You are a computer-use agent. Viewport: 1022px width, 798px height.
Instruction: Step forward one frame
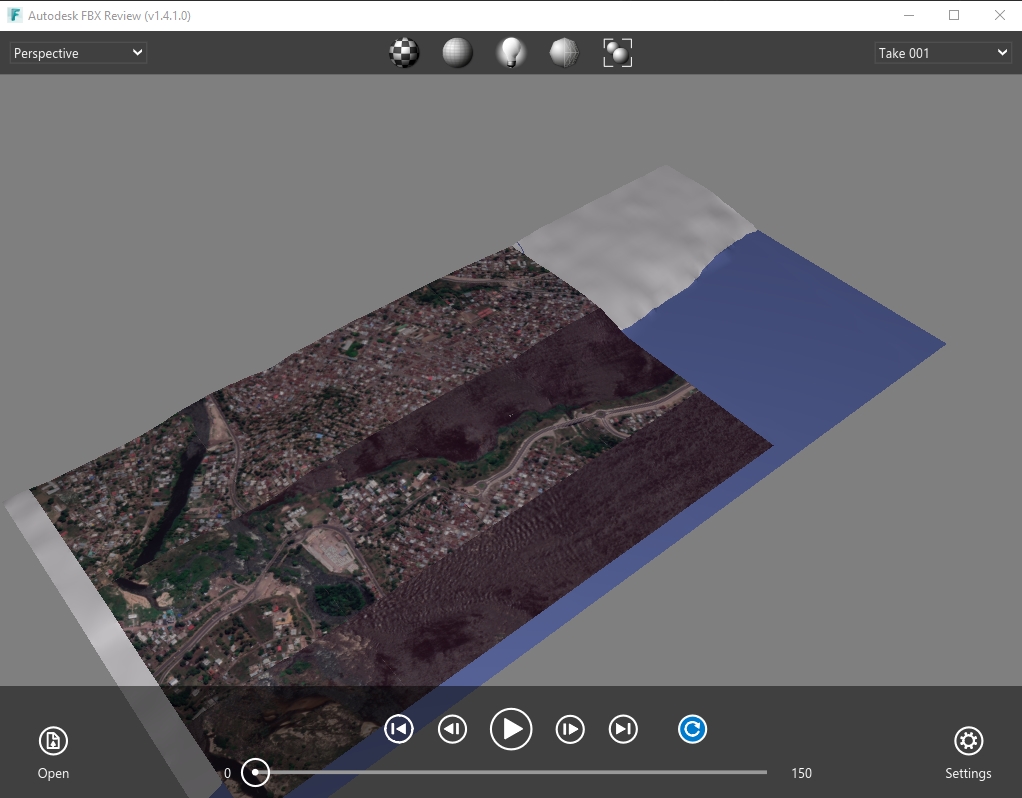tap(569, 729)
